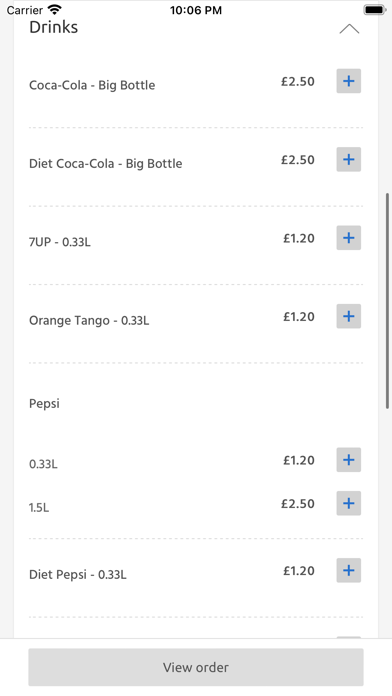Tap the Wi-Fi status icon
This screenshot has height=696, width=392.
[x=54, y=9]
